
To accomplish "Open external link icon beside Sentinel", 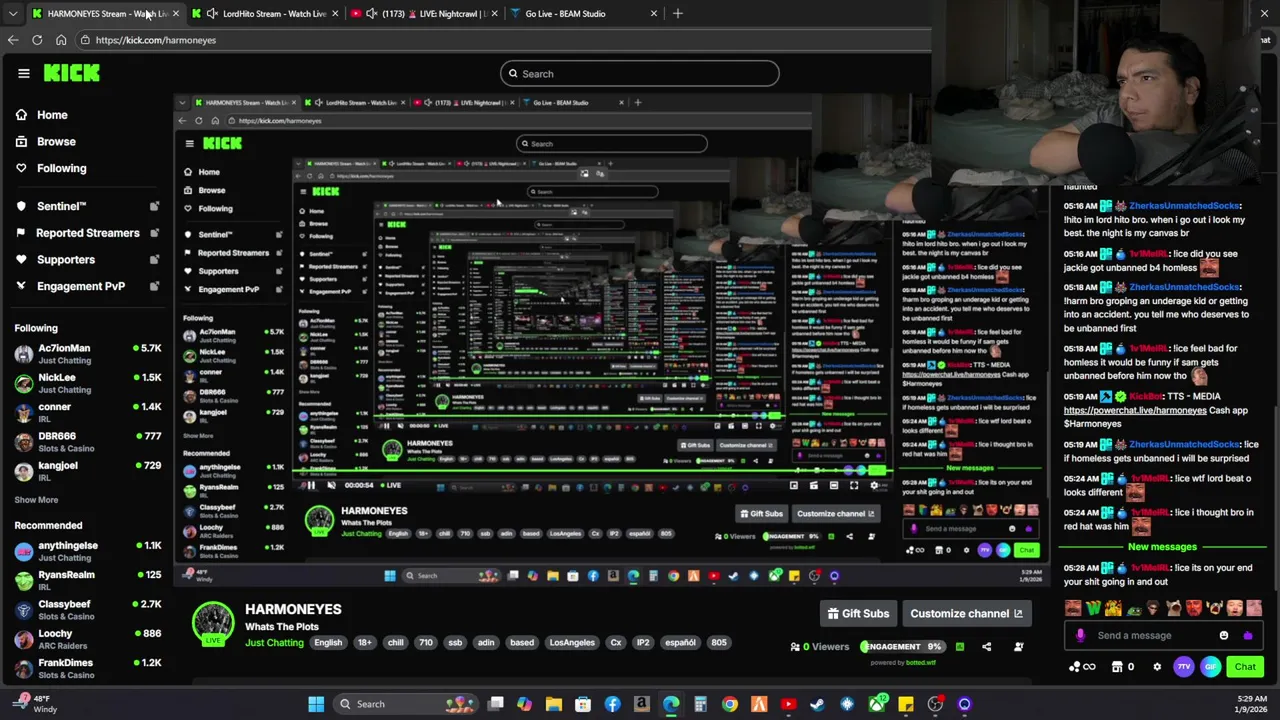I will [x=154, y=206].
